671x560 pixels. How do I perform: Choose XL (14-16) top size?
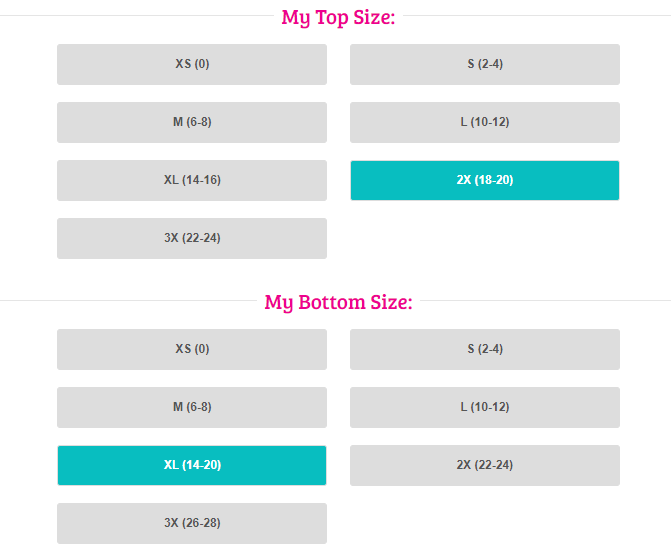click(x=192, y=180)
